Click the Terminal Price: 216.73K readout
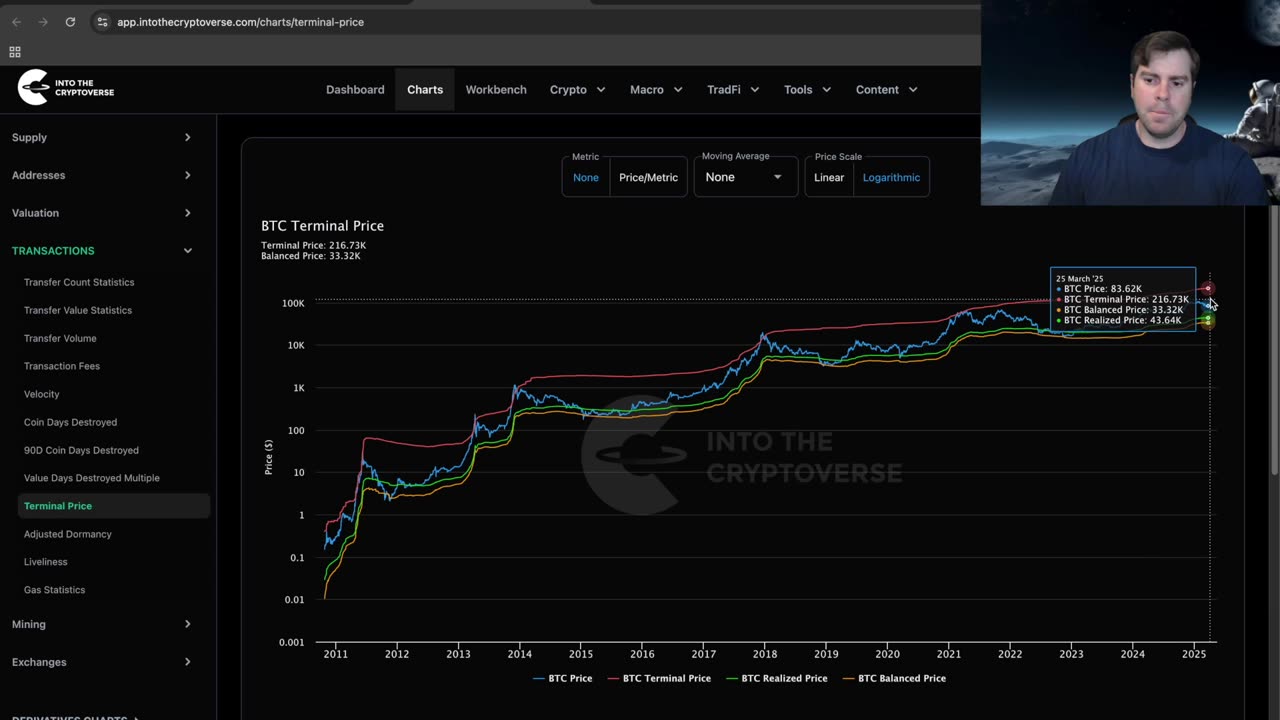This screenshot has height=720, width=1280. [313, 246]
